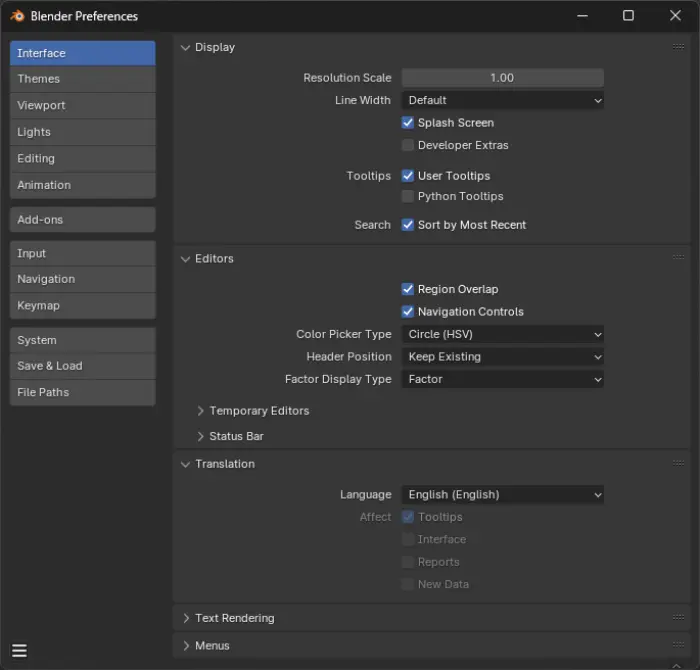Open the System preferences tab
Image resolution: width=700 pixels, height=670 pixels.
83,340
